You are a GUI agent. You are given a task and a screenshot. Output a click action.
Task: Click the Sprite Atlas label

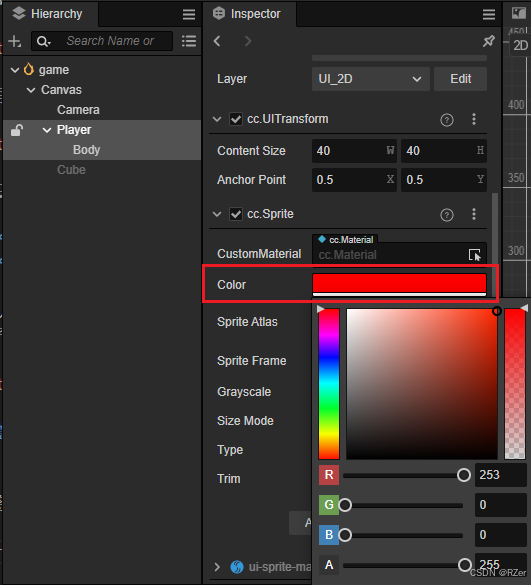pyautogui.click(x=247, y=322)
